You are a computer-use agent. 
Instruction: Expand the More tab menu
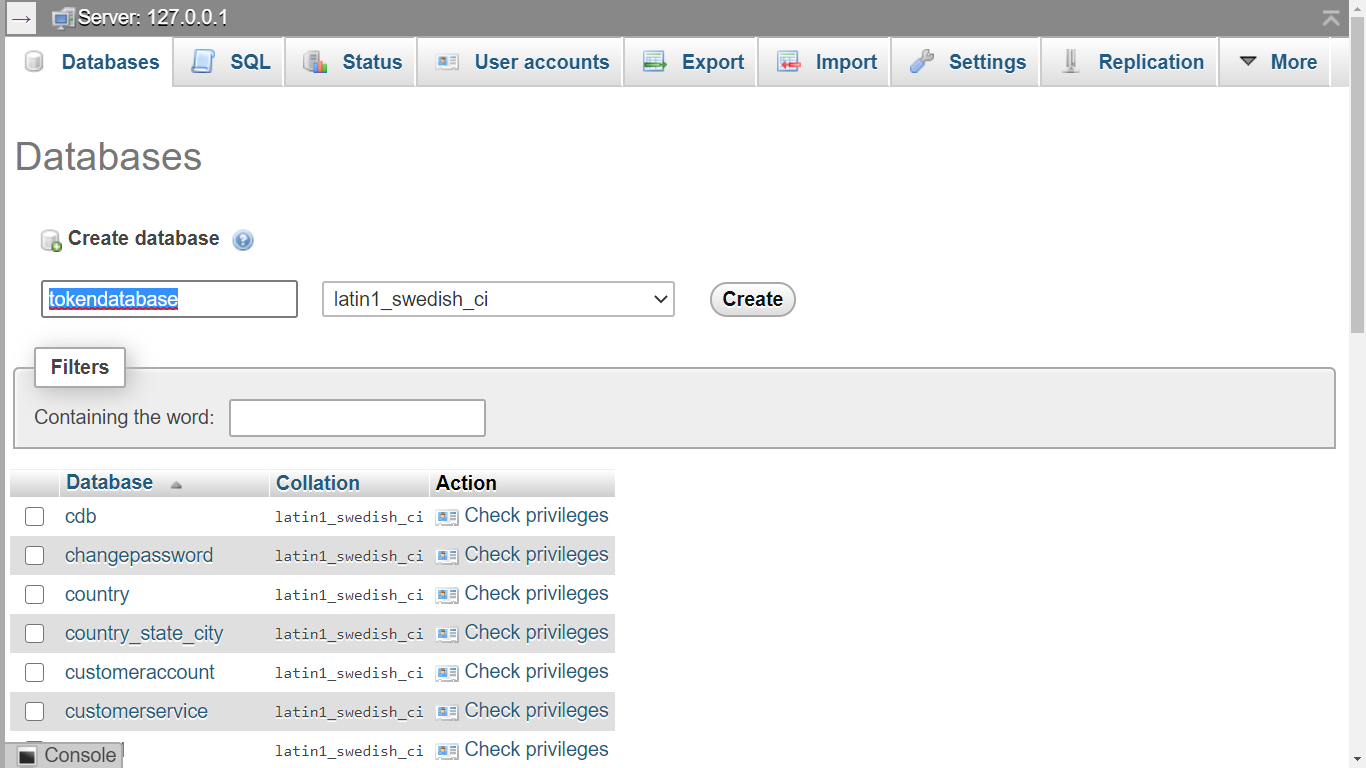click(x=1278, y=62)
